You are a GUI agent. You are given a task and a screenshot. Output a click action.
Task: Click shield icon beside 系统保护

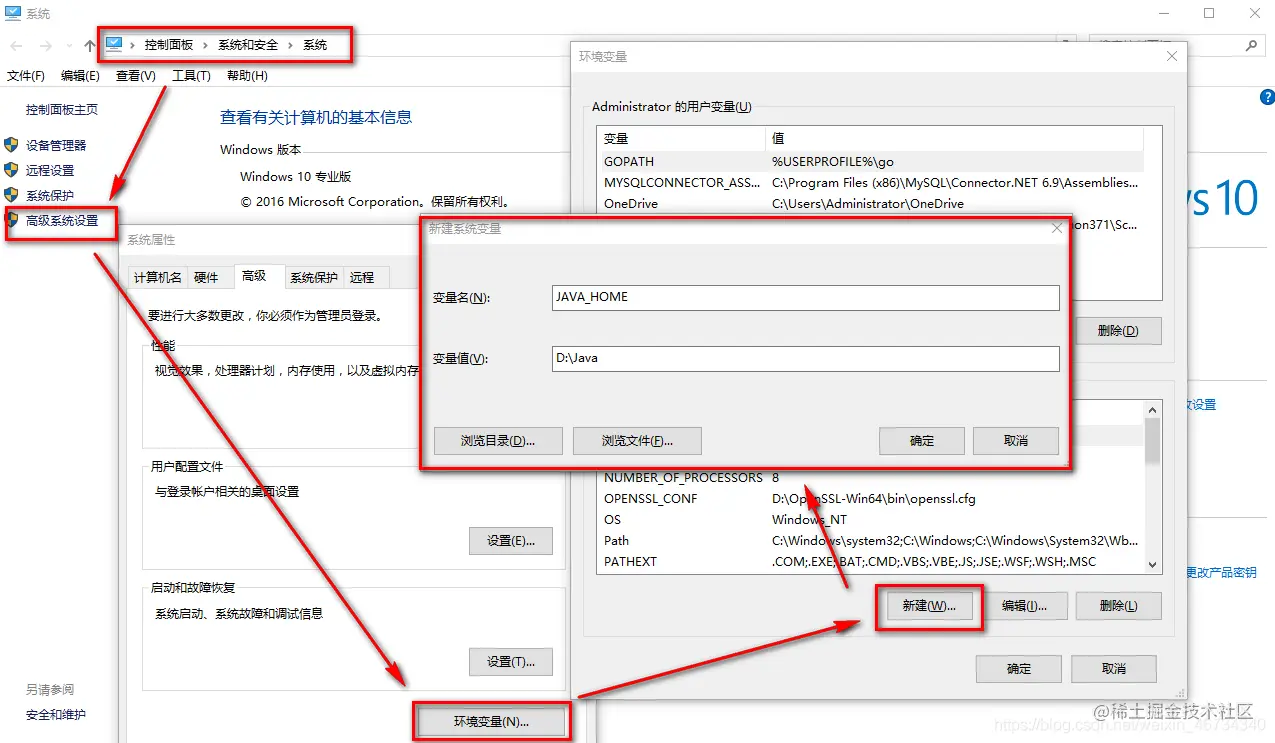click(11, 195)
